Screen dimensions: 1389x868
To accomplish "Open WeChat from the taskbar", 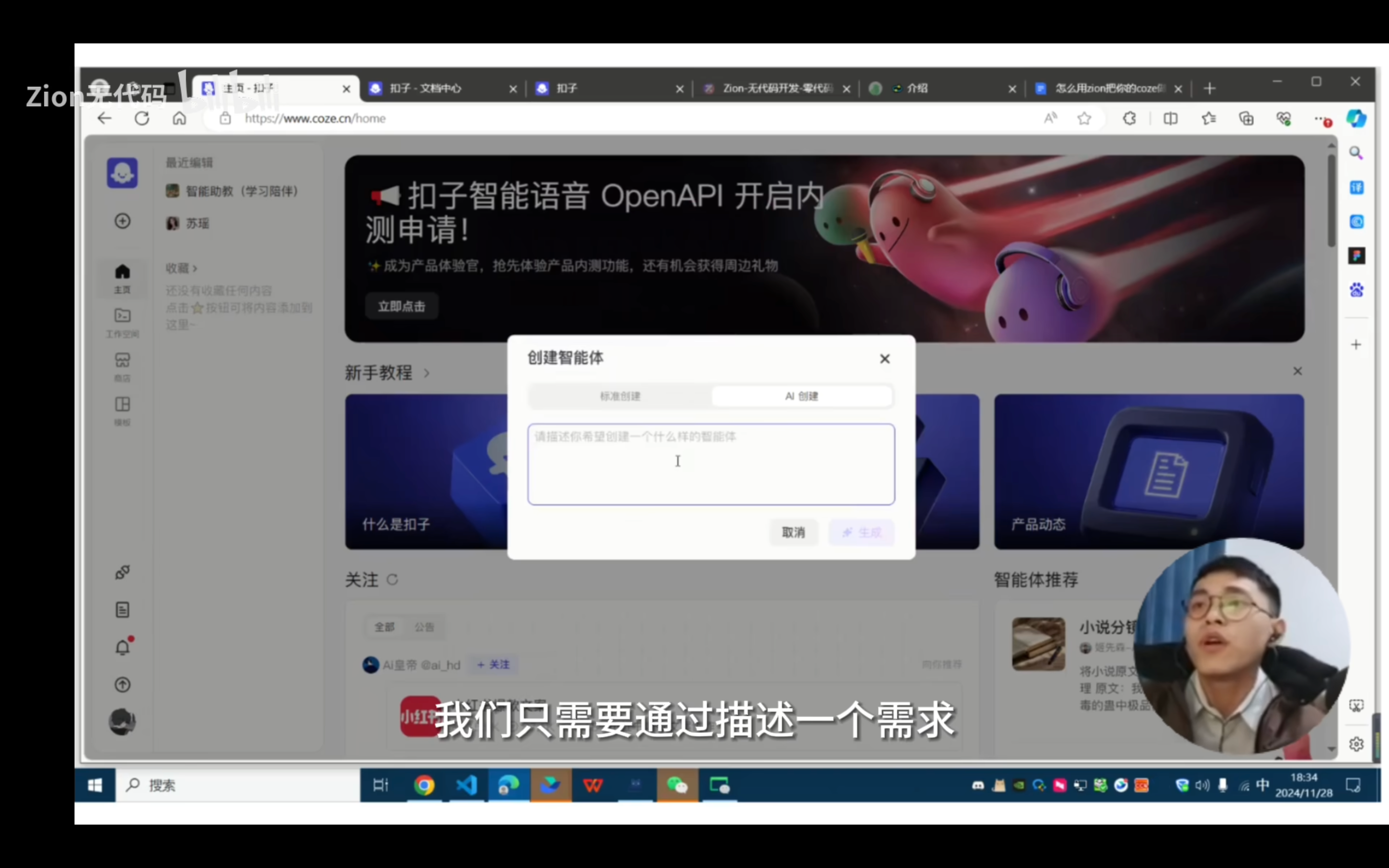I will pyautogui.click(x=677, y=786).
